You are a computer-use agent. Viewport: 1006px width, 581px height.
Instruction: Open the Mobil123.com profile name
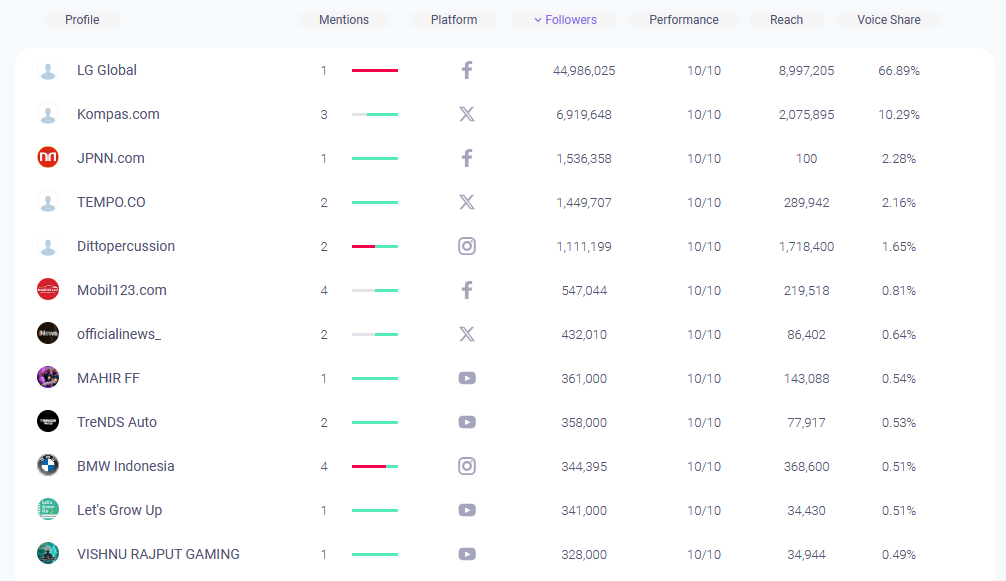click(122, 290)
